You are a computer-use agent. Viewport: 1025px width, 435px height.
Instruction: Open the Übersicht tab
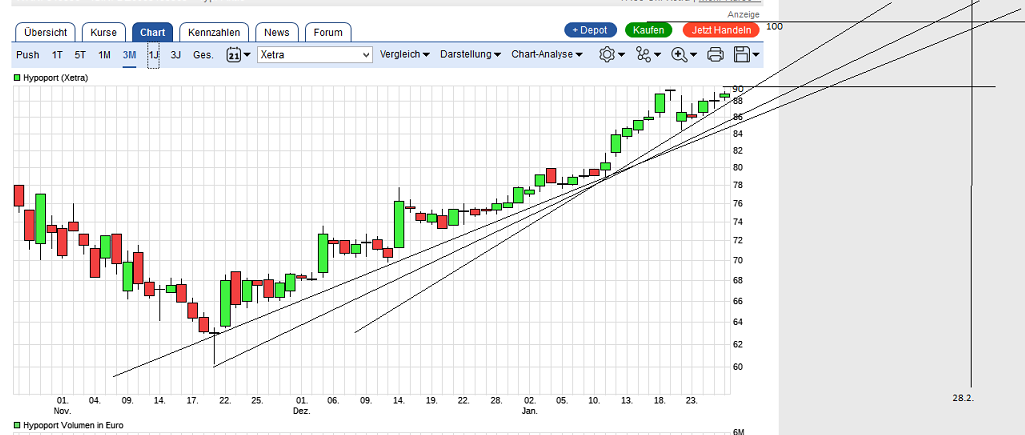coord(46,32)
